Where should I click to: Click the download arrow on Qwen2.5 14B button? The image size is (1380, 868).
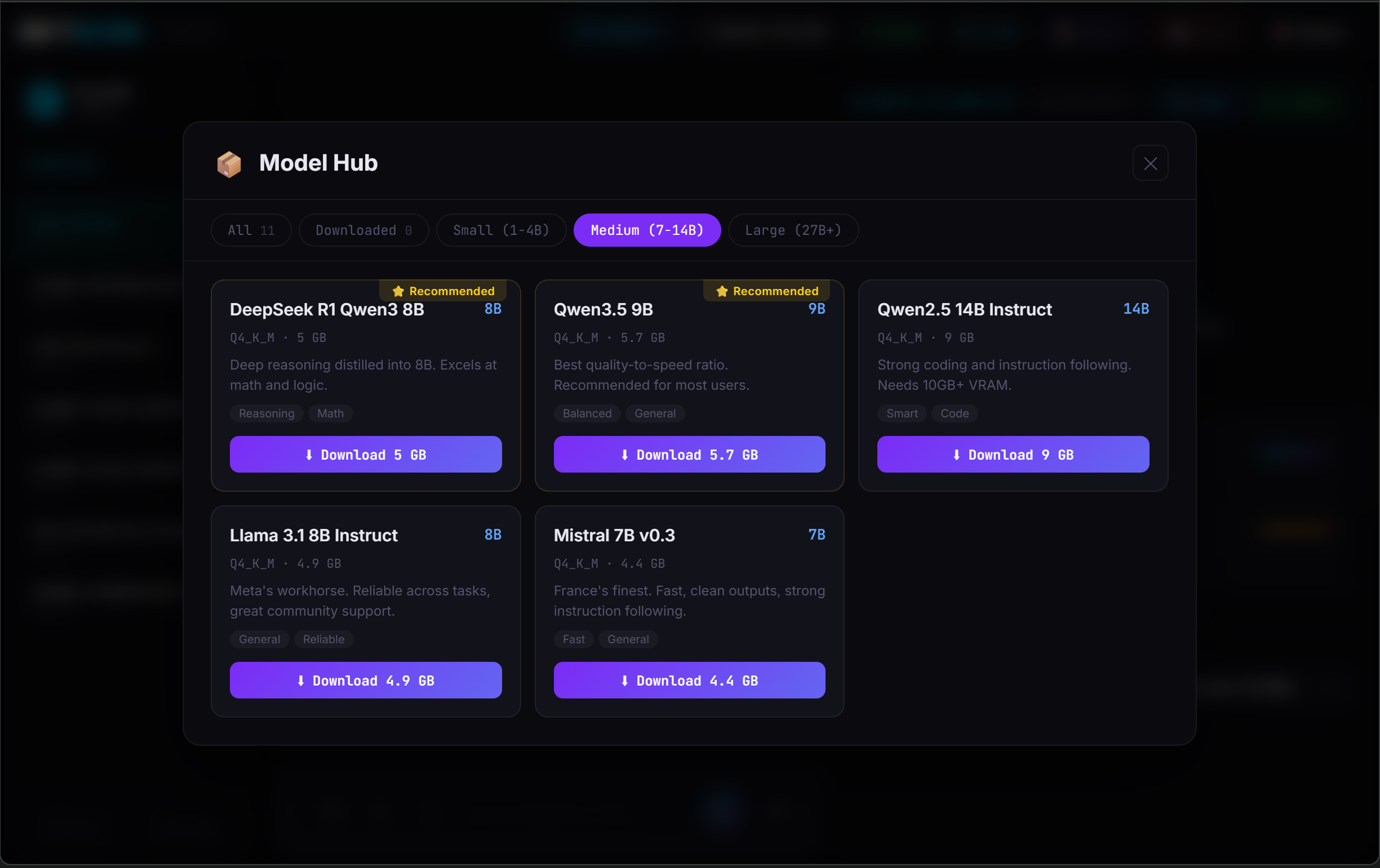pos(956,455)
